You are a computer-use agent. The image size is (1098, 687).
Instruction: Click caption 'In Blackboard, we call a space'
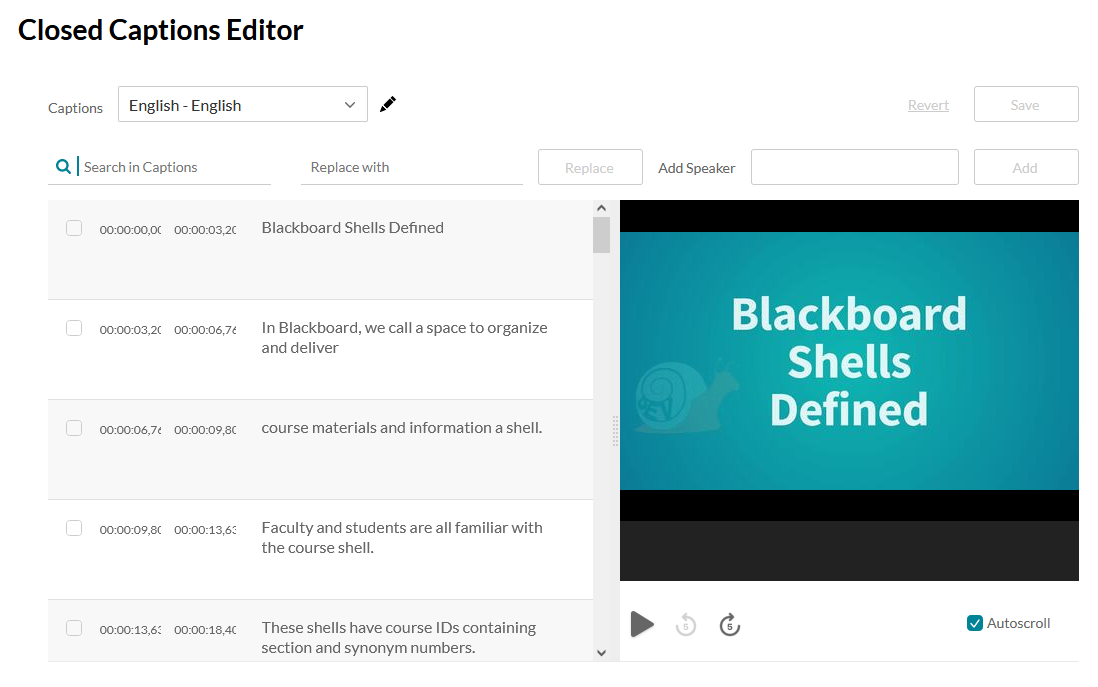click(x=404, y=338)
